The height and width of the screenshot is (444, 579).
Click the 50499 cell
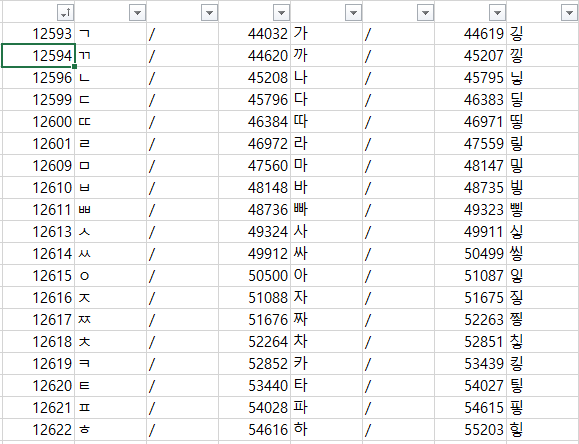point(470,253)
